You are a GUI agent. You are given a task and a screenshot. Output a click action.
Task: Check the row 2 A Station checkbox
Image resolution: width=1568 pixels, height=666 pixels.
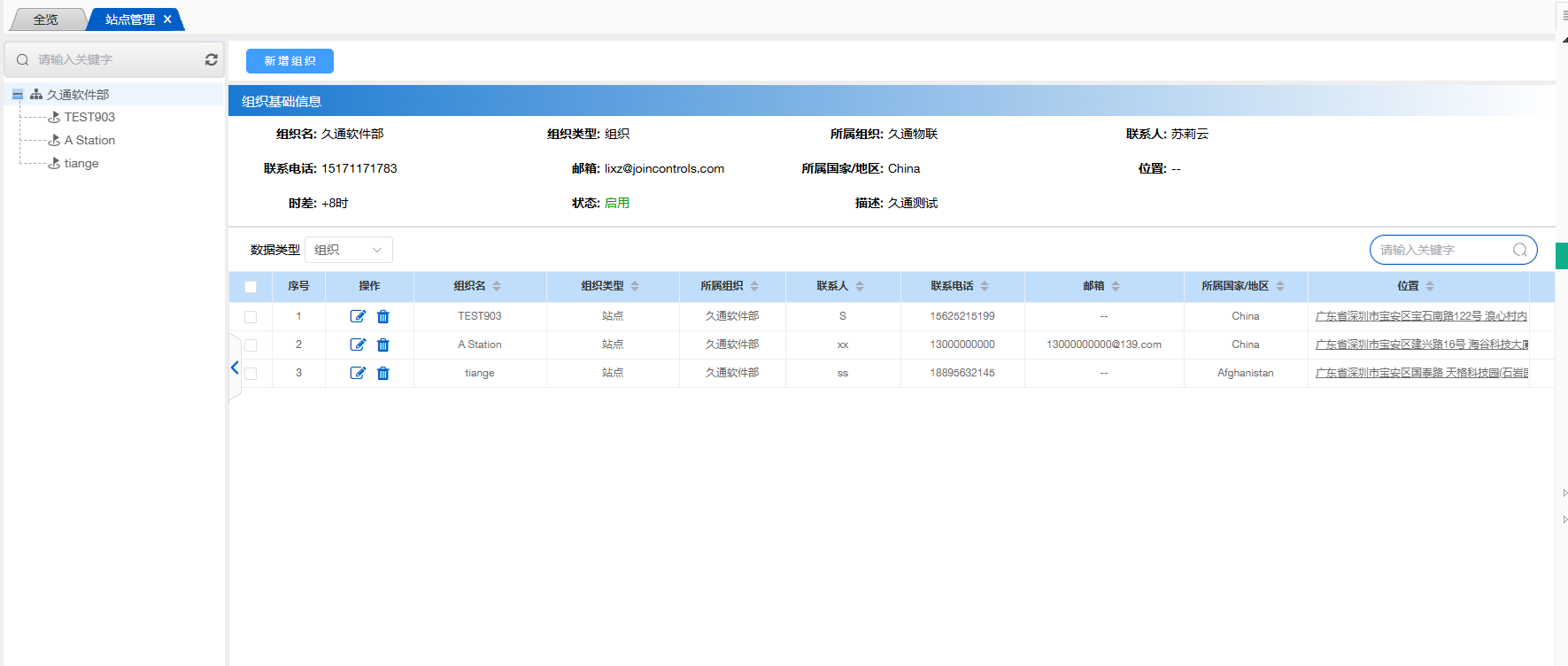click(x=251, y=345)
